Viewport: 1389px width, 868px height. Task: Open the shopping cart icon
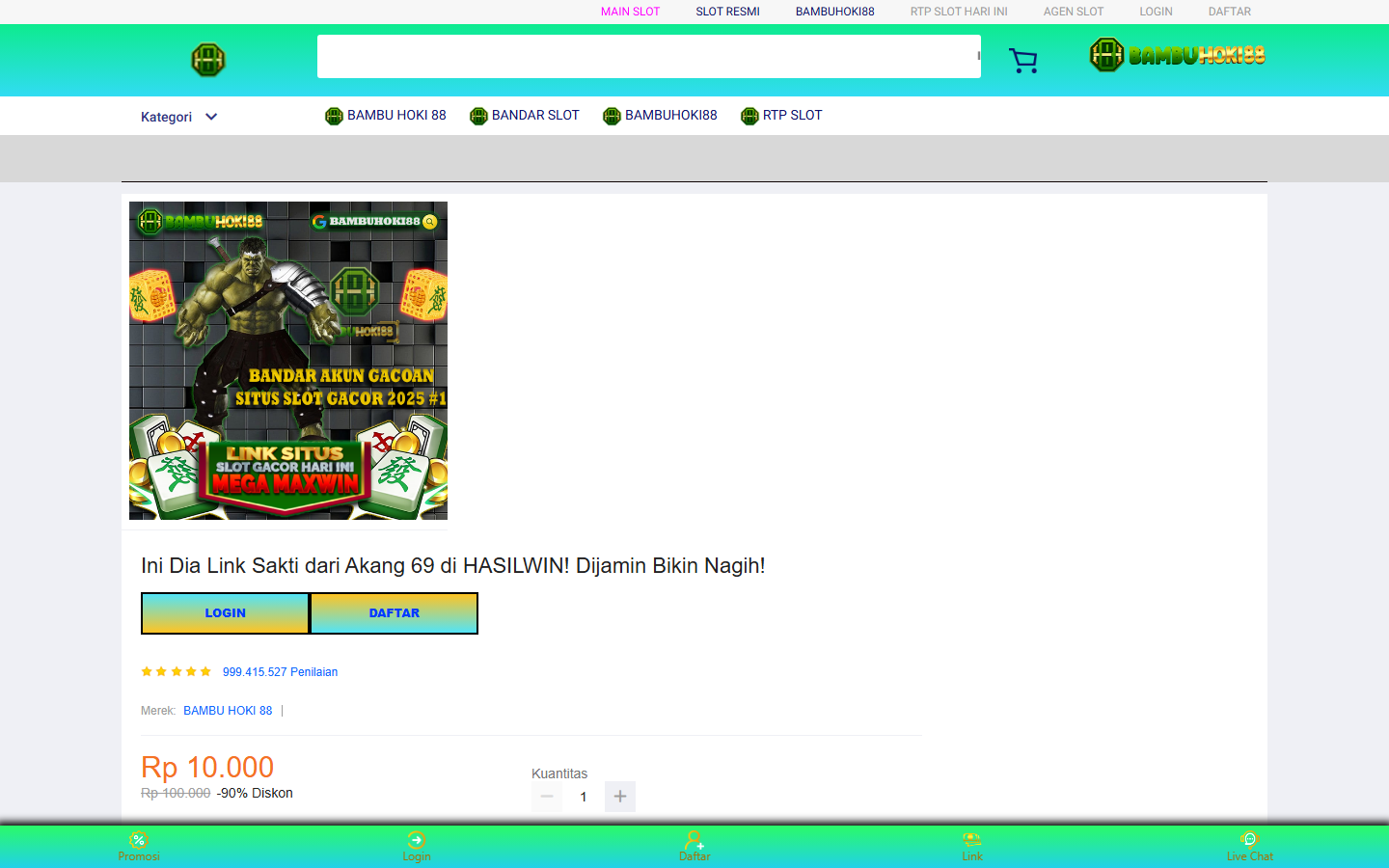point(1022,61)
